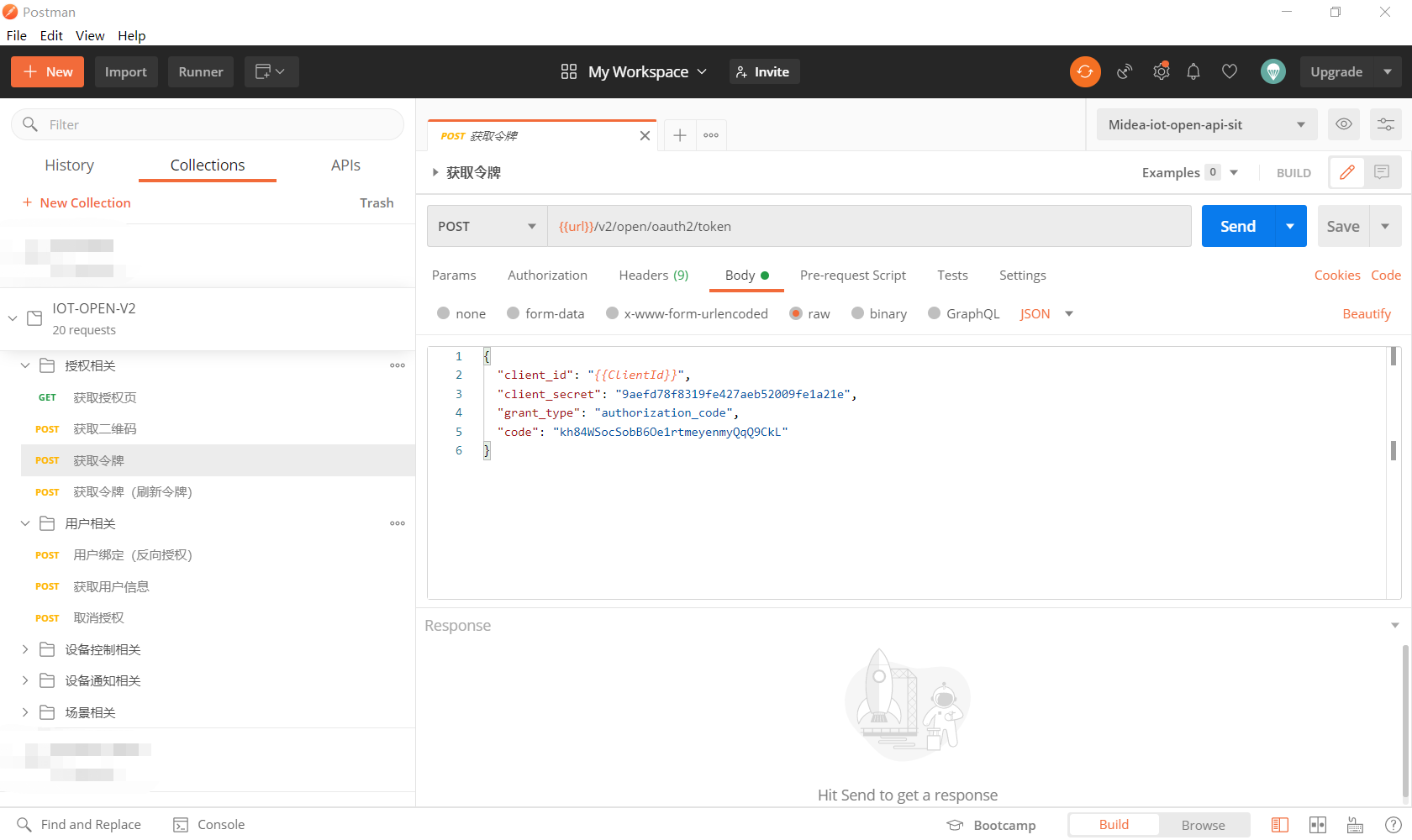Collapse the IOT-OPEN-V2 collection
Image resolution: width=1412 pixels, height=840 pixels.
tap(13, 318)
